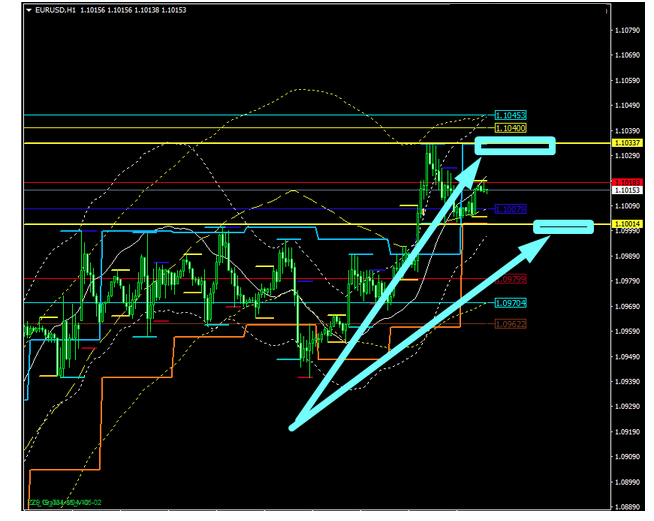The width and height of the screenshot is (654, 521).
Task: Click the 1.09390 tick on the price scale
Action: click(628, 381)
